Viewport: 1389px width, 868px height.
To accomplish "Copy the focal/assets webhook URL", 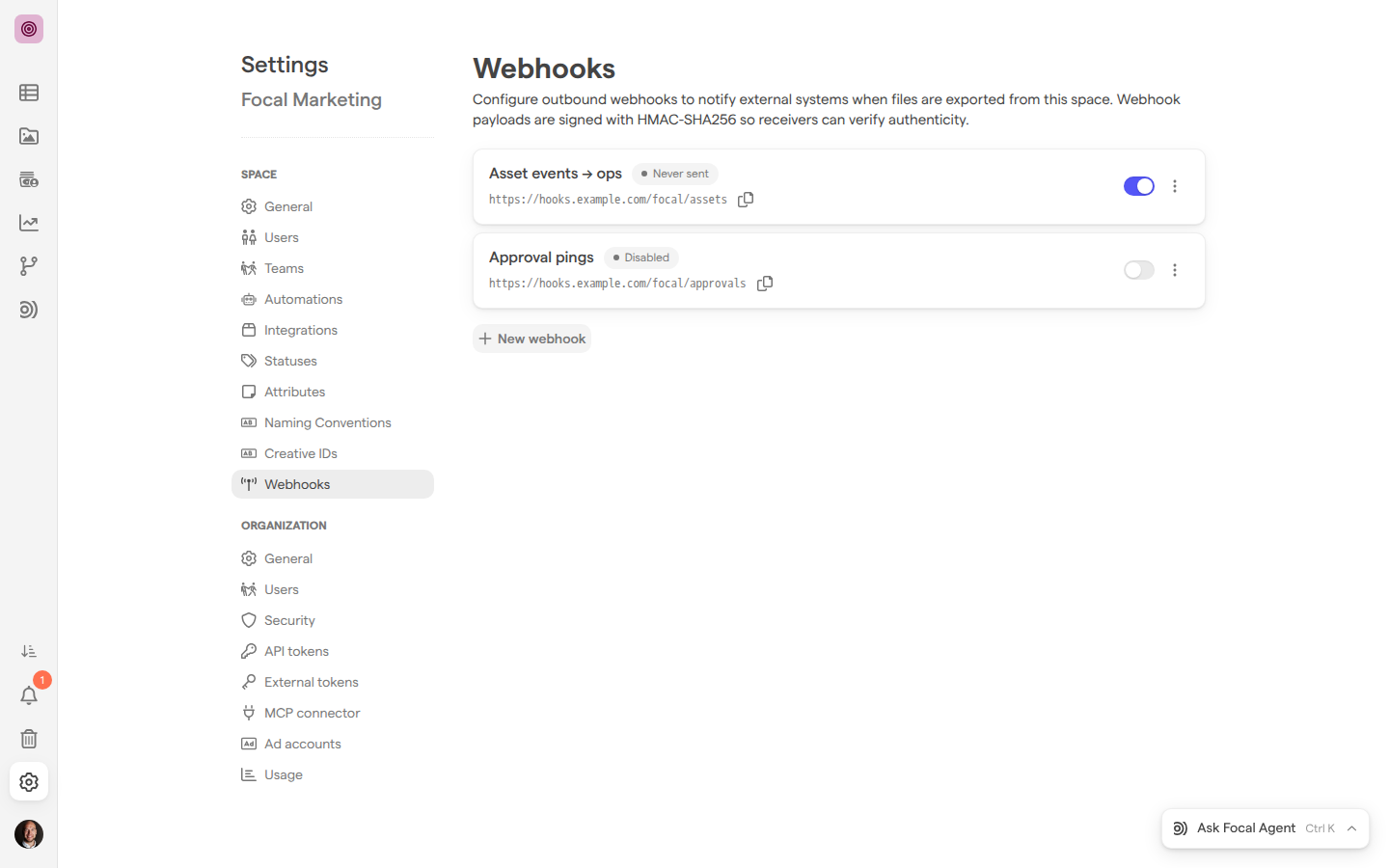I will coord(746,200).
